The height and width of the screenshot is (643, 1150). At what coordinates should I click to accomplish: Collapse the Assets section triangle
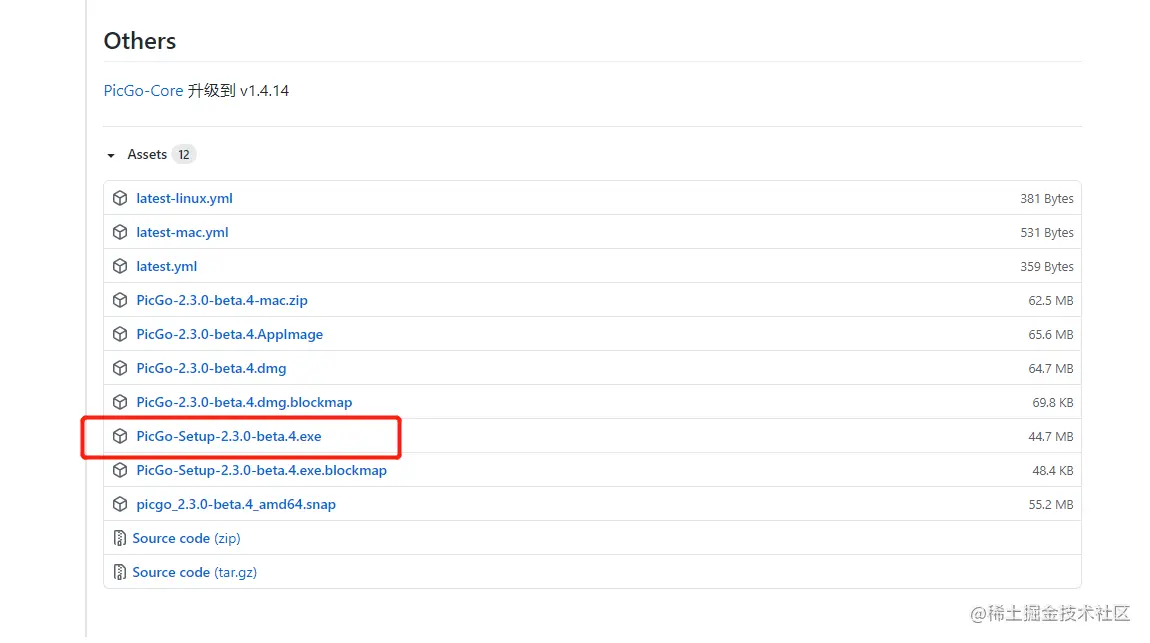click(x=111, y=155)
